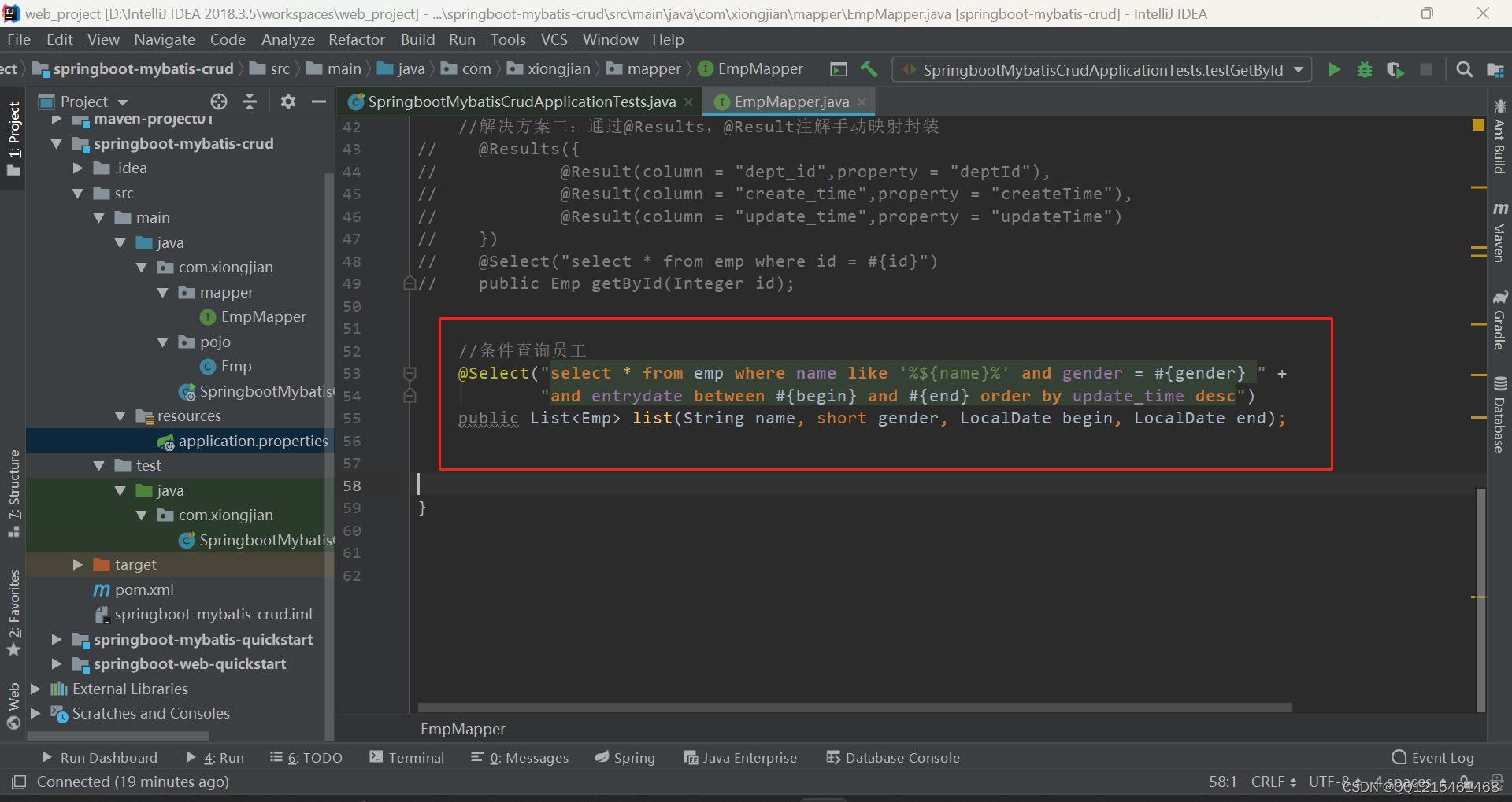Image resolution: width=1512 pixels, height=802 pixels.
Task: Open Run Dashboard panel
Action: 99,757
